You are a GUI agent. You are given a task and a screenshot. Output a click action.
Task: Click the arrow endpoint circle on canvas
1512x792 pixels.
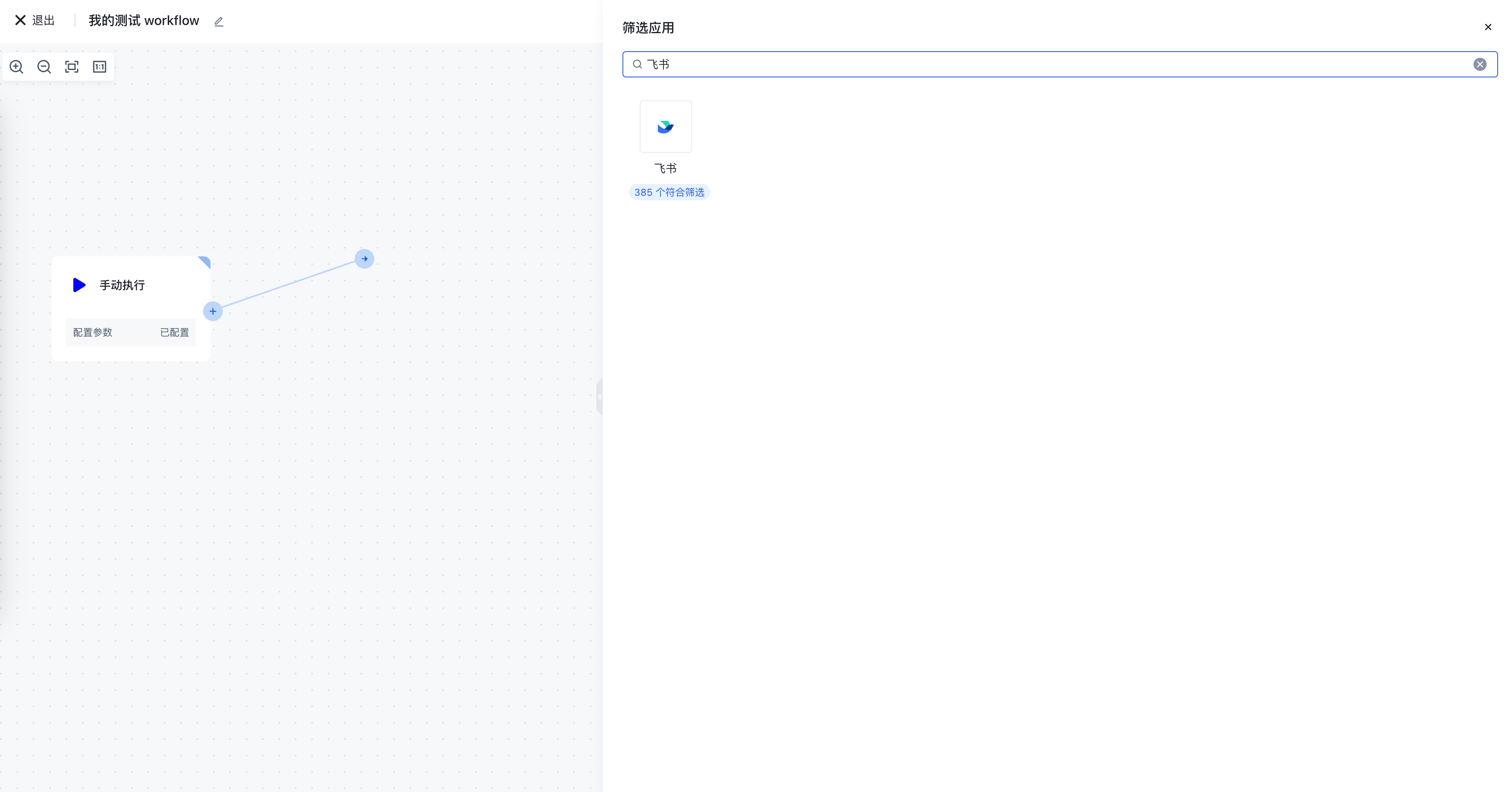point(364,259)
